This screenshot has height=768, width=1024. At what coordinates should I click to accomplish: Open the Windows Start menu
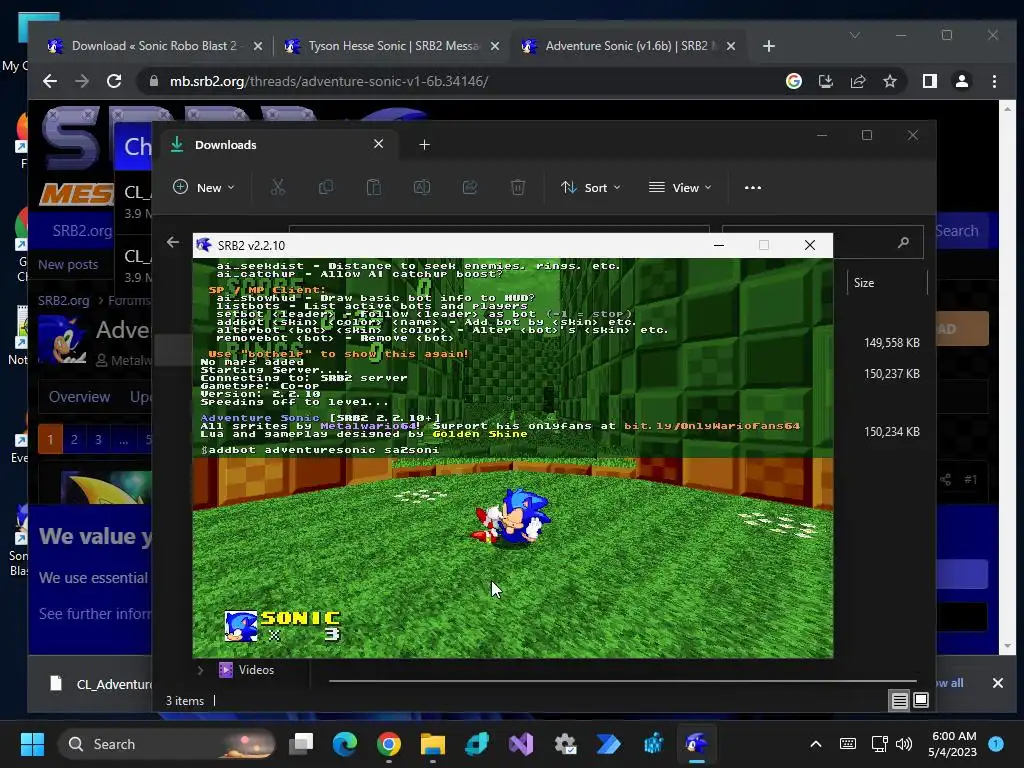click(32, 744)
